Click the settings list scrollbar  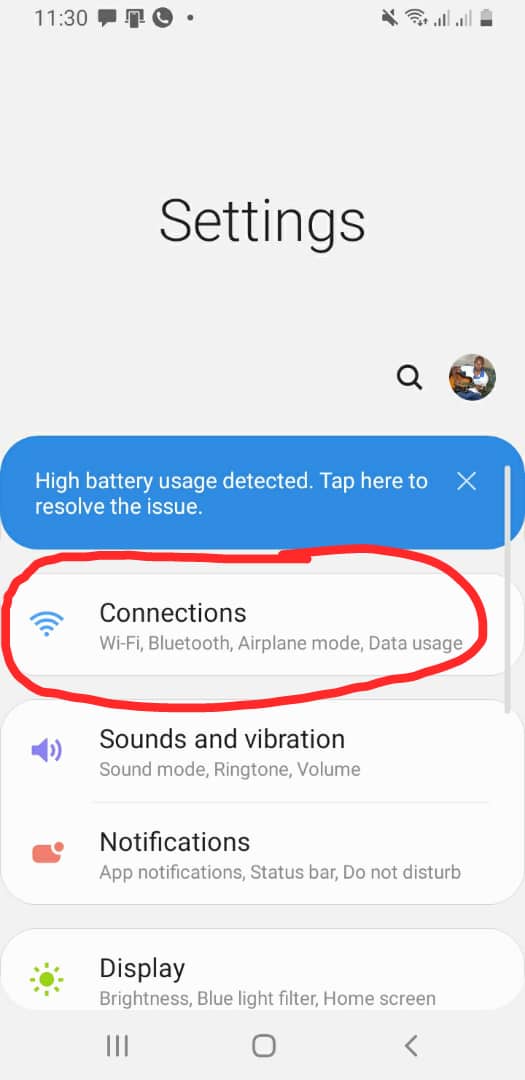click(508, 590)
